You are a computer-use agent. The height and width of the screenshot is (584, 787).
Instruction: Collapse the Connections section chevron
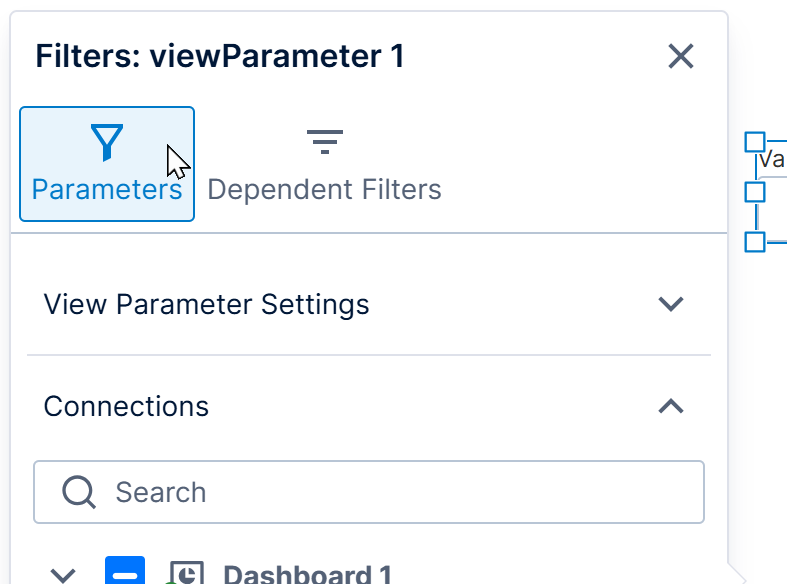(671, 406)
